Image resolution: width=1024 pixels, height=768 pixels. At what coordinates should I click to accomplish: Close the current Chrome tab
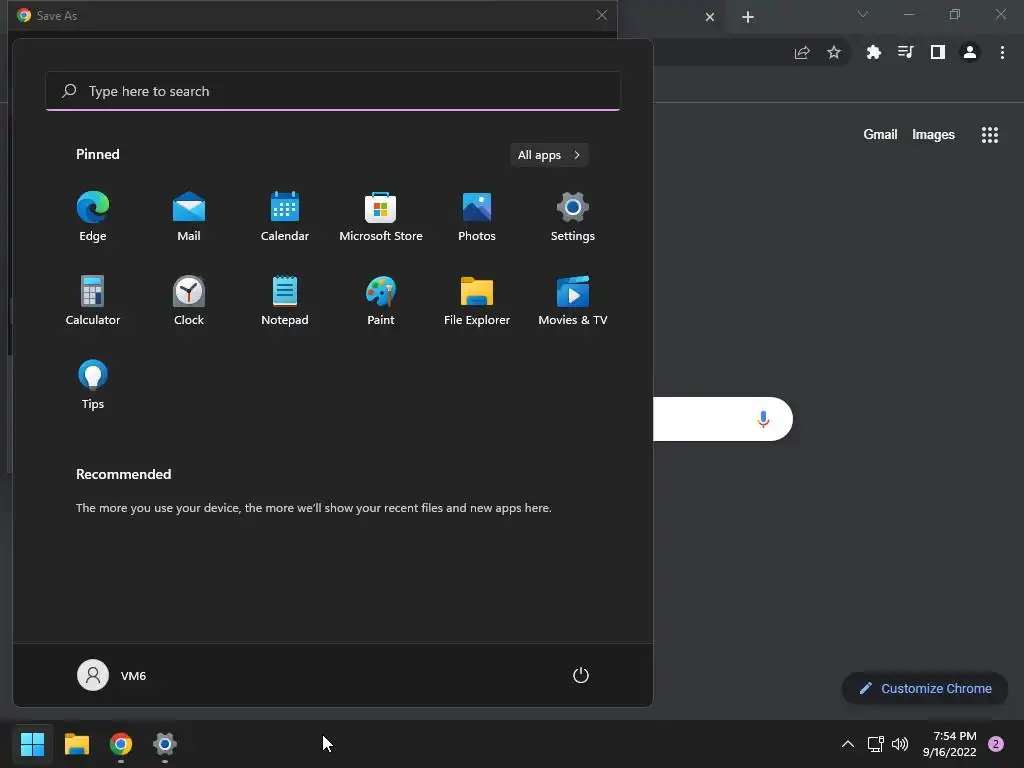(710, 17)
